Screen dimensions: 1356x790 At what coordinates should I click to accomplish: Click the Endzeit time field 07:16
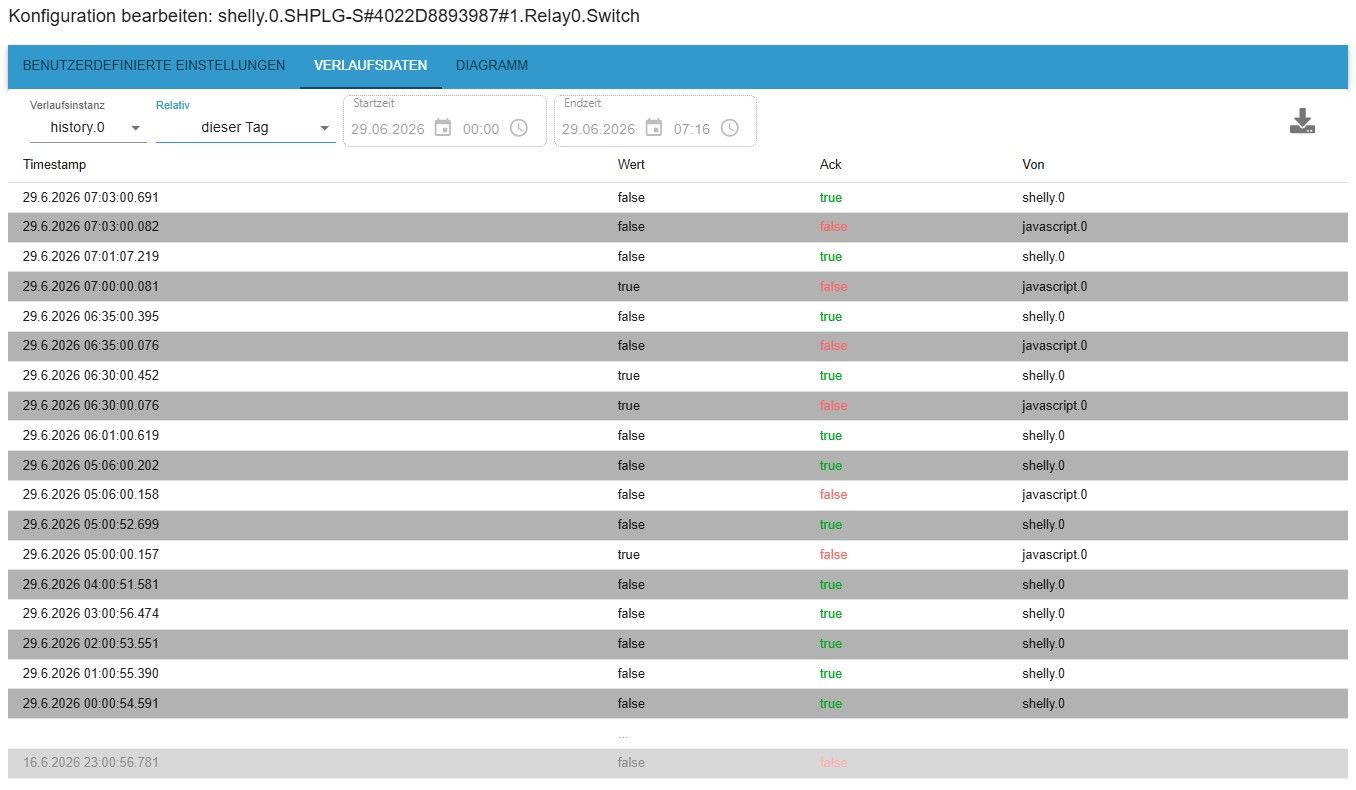point(692,129)
